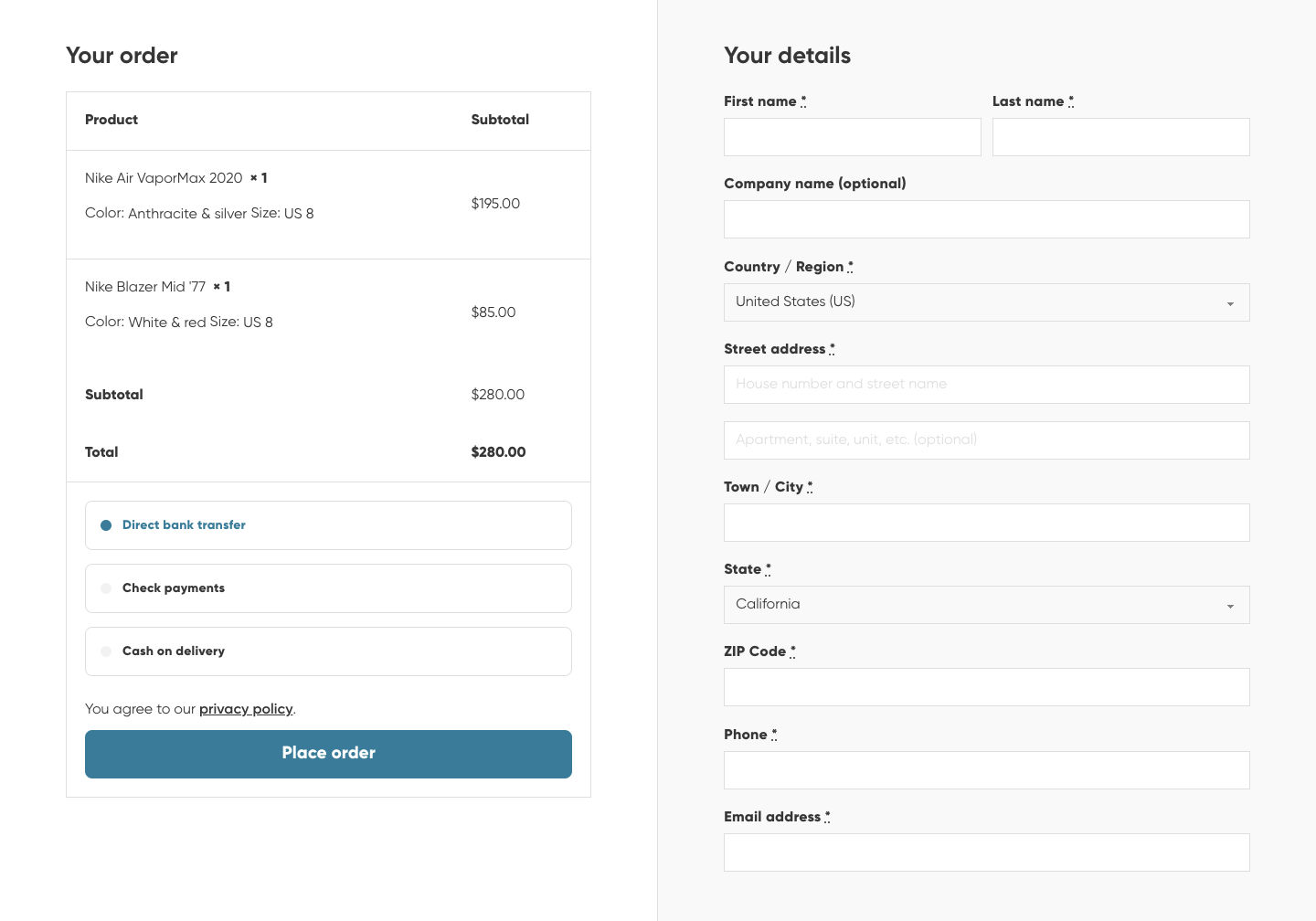Click the Country dropdown arrow icon
The height and width of the screenshot is (921, 1316).
[1230, 303]
